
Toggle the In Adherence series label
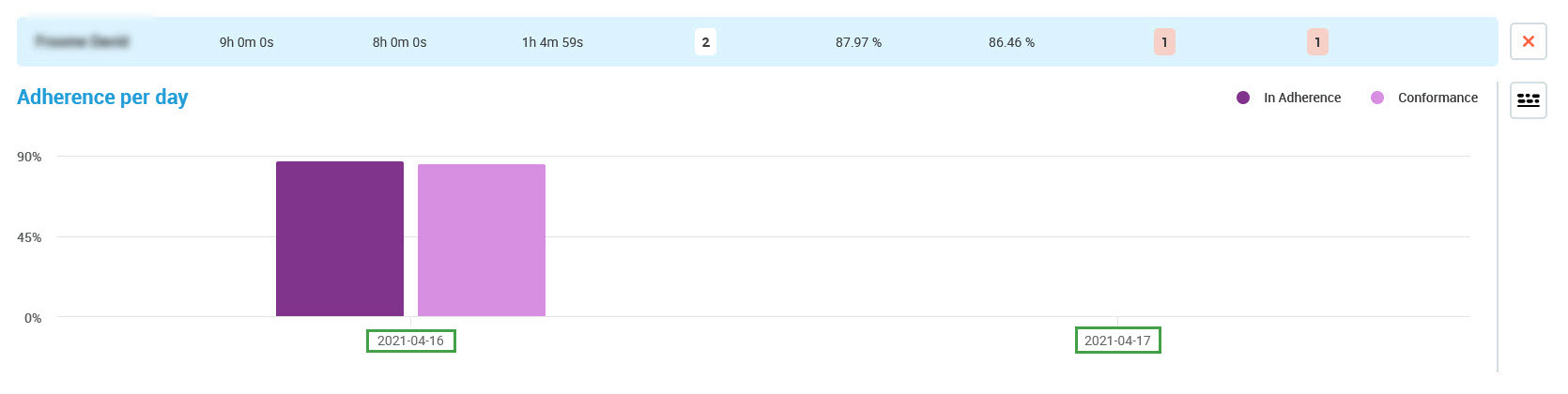1301,98
